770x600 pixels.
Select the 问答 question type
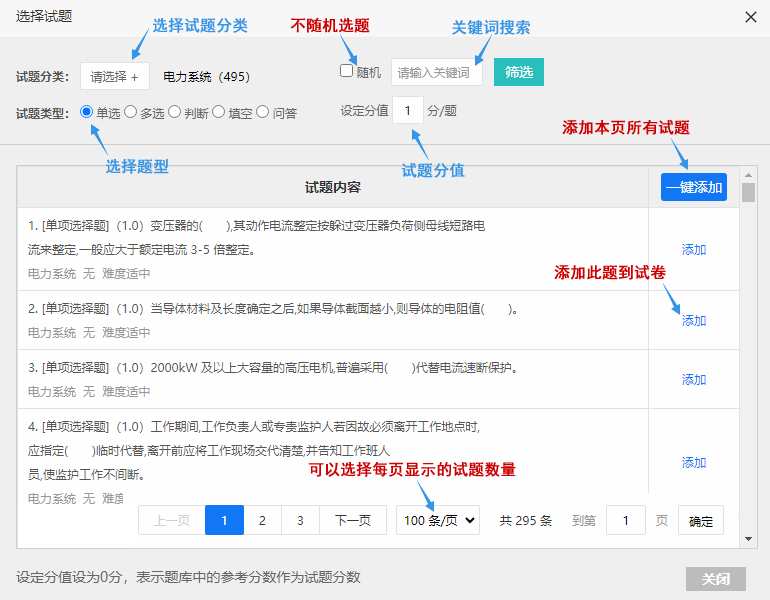click(x=263, y=112)
